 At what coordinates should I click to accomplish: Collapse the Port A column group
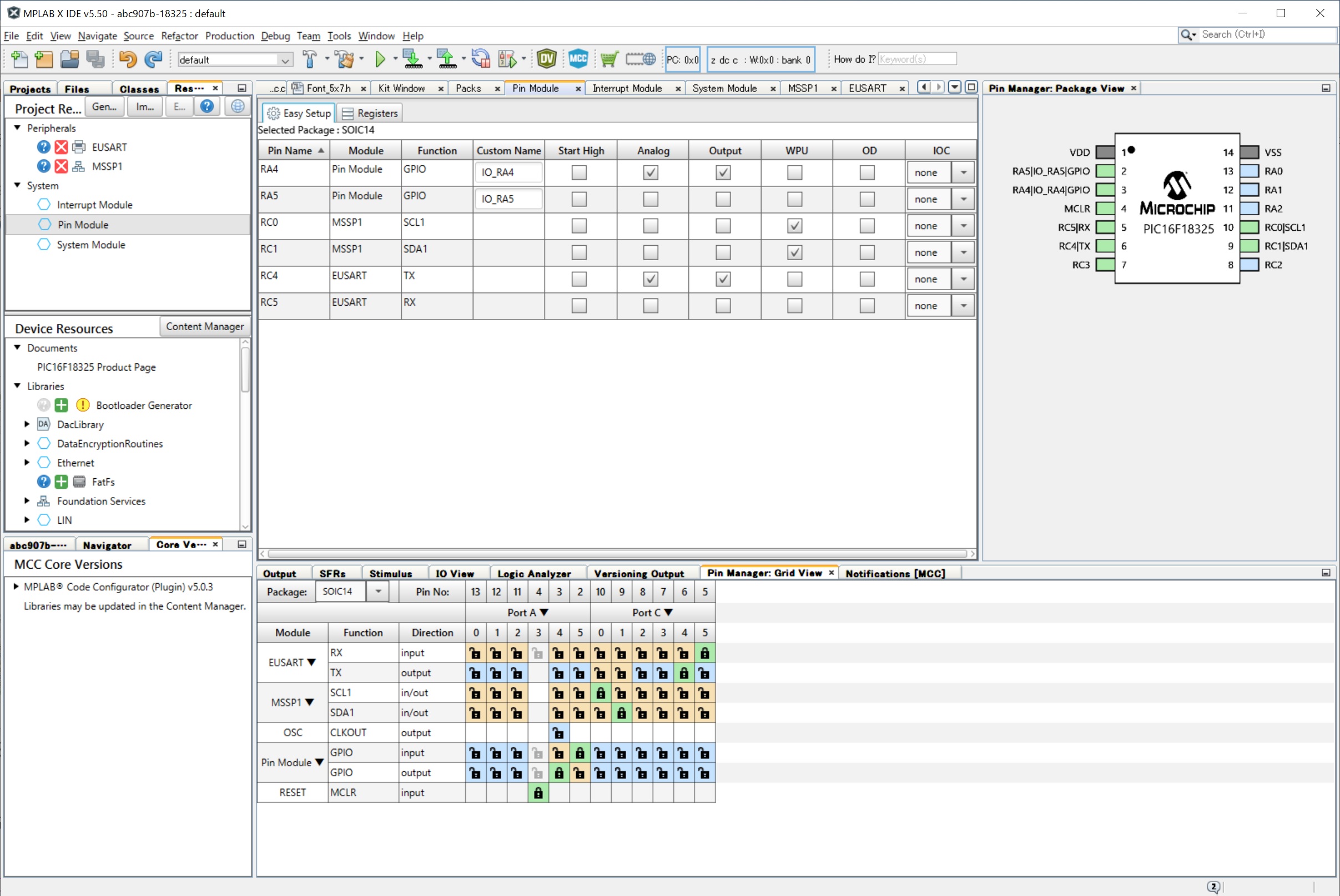[x=544, y=612]
